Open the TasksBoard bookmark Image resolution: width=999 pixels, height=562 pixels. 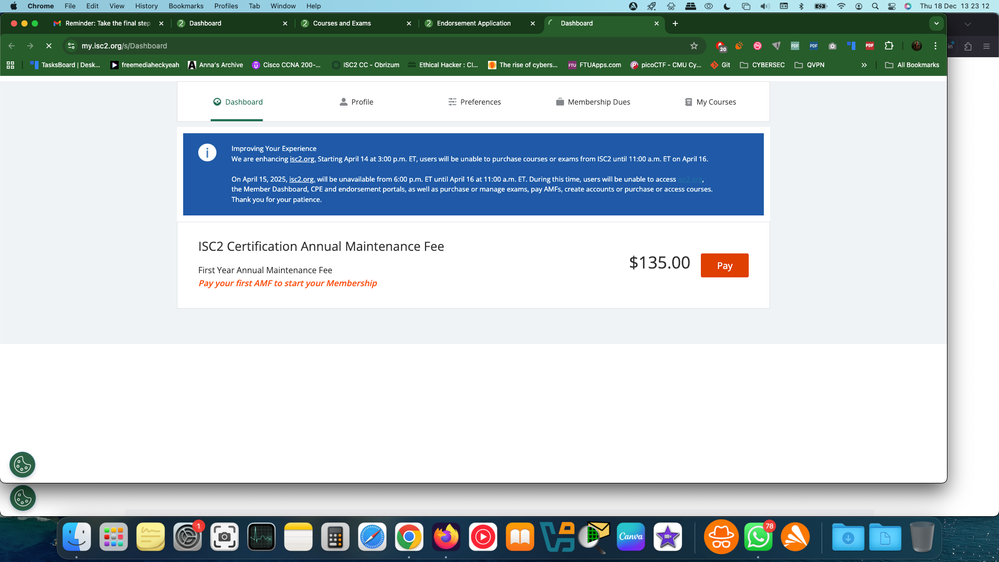pyautogui.click(x=65, y=65)
